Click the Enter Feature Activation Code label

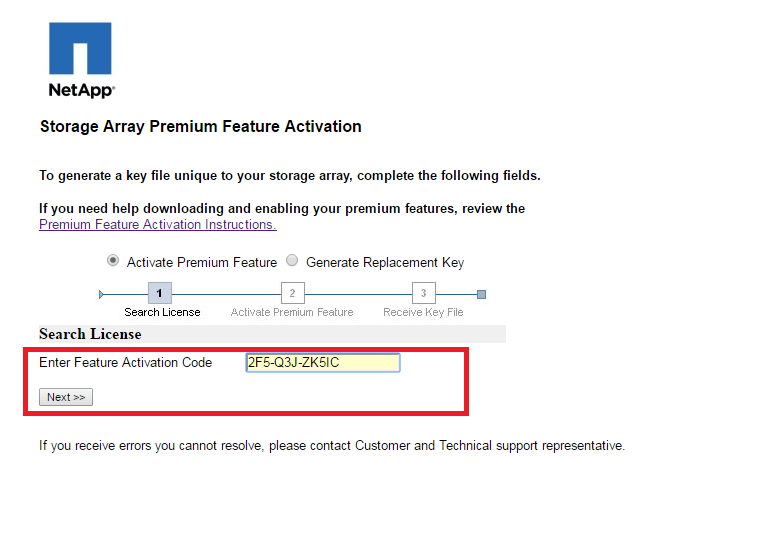126,363
